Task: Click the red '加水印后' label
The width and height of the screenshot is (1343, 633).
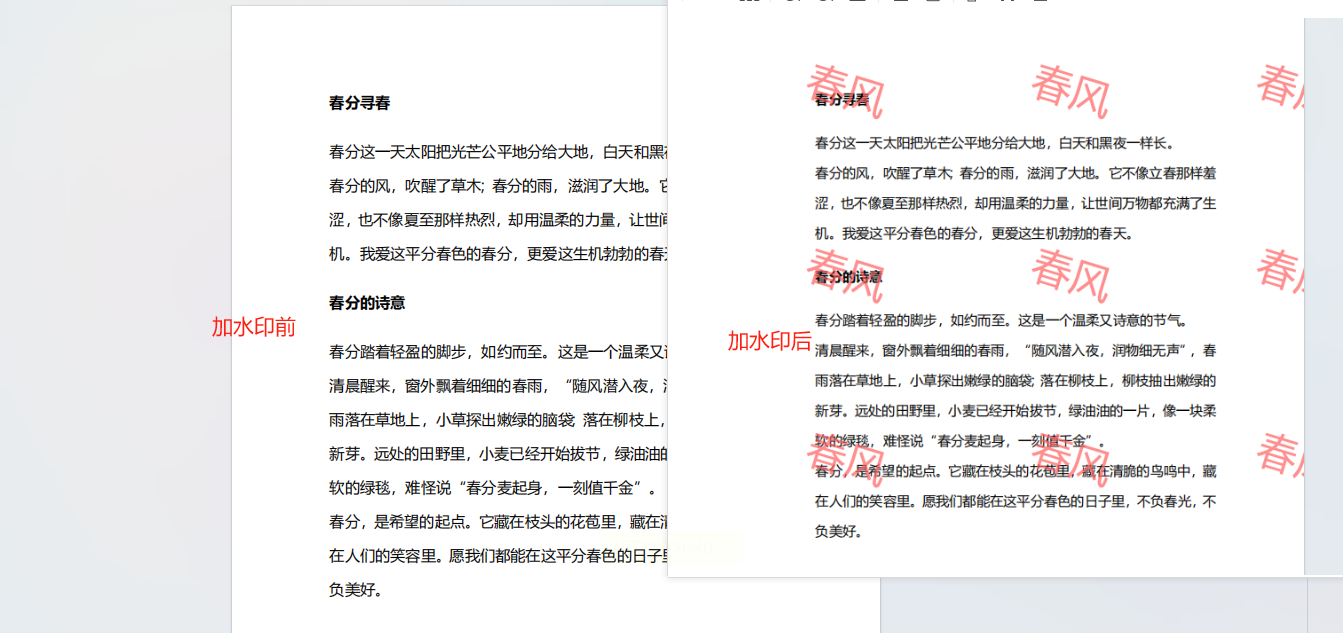Action: [x=769, y=341]
